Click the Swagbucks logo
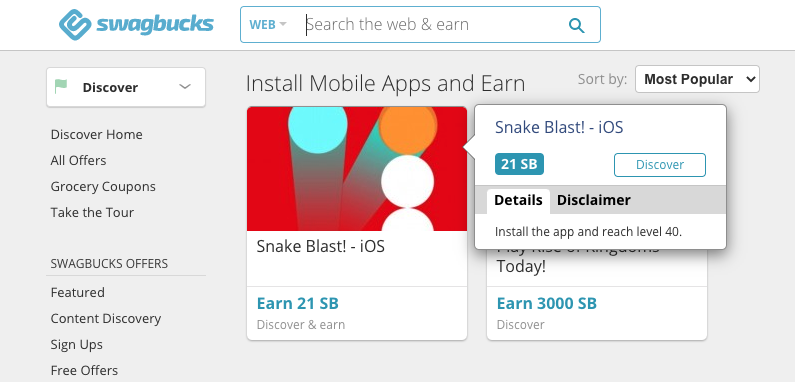 [136, 24]
